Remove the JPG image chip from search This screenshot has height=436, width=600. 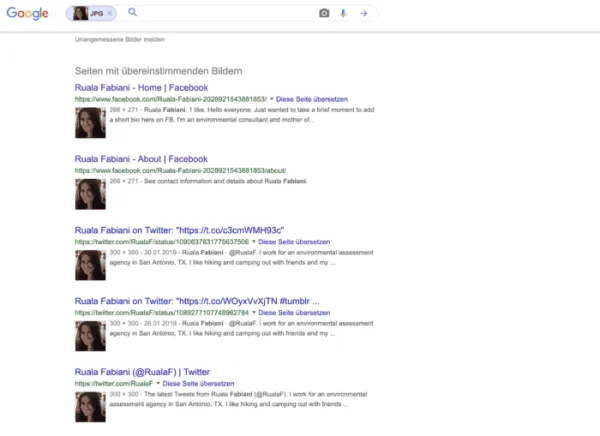(x=110, y=13)
